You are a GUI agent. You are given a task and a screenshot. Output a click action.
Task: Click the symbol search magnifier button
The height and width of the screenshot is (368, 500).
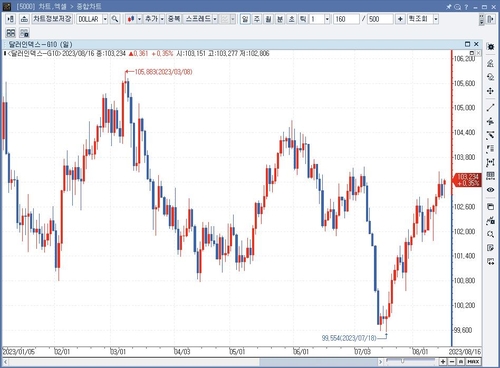coord(115,19)
